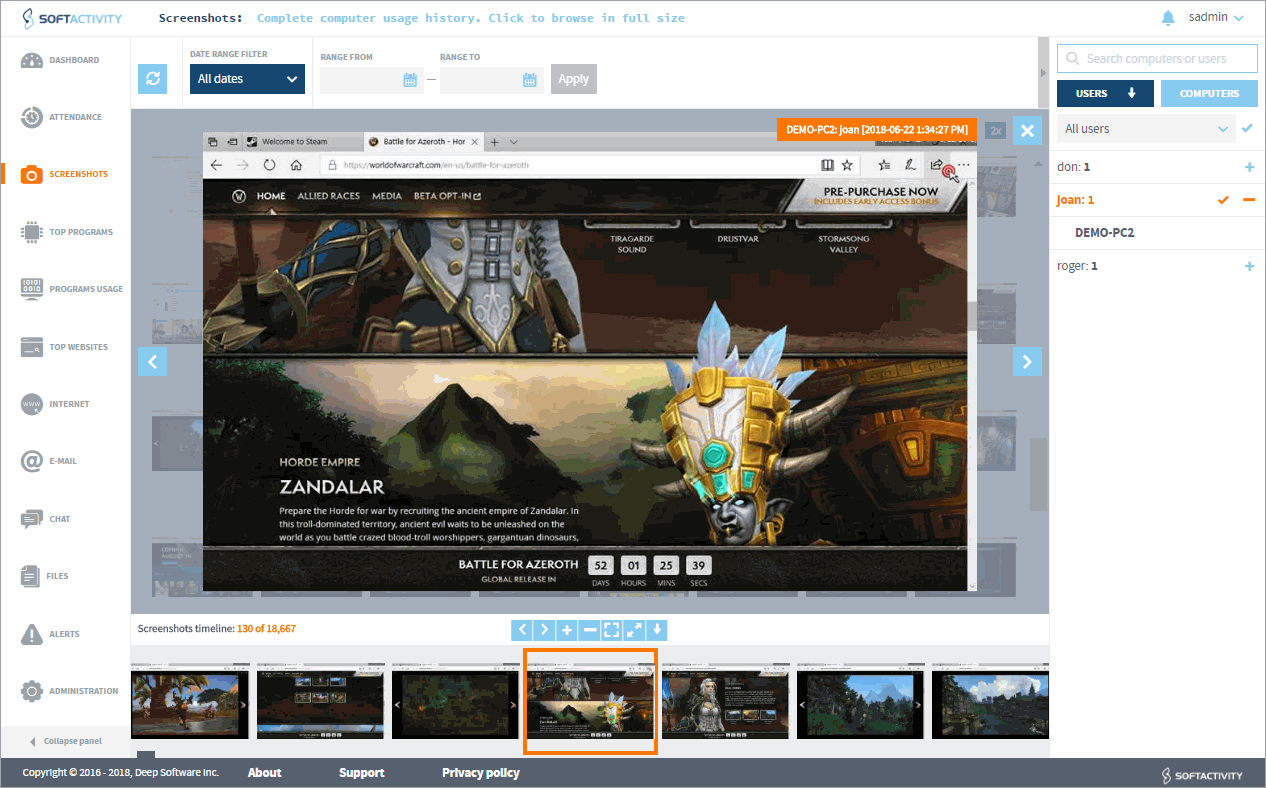Zoom out with the timeline minus icon
1266x788 pixels.
[x=589, y=630]
